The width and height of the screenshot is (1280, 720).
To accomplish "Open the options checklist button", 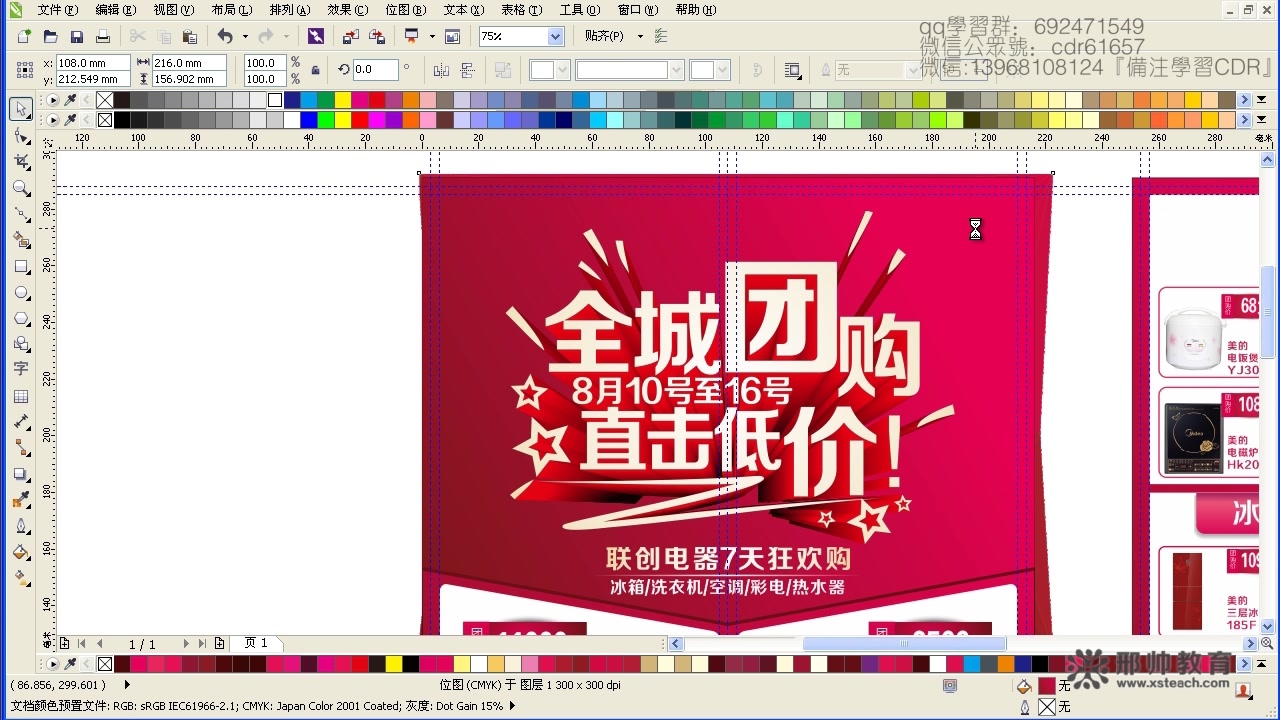I will 660,36.
